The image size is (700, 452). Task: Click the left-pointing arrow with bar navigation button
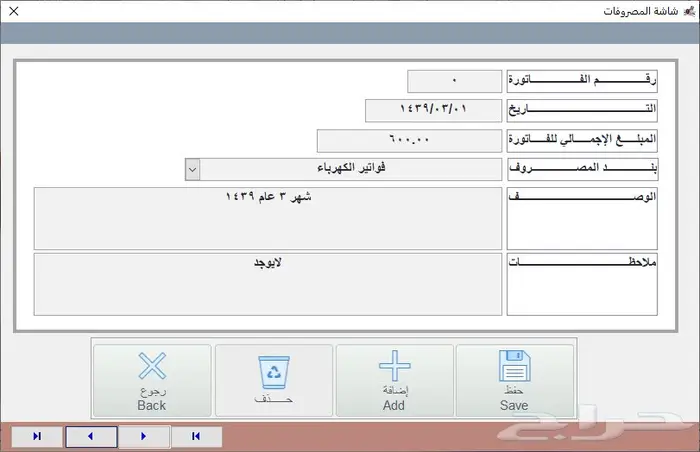pyautogui.click(x=196, y=436)
